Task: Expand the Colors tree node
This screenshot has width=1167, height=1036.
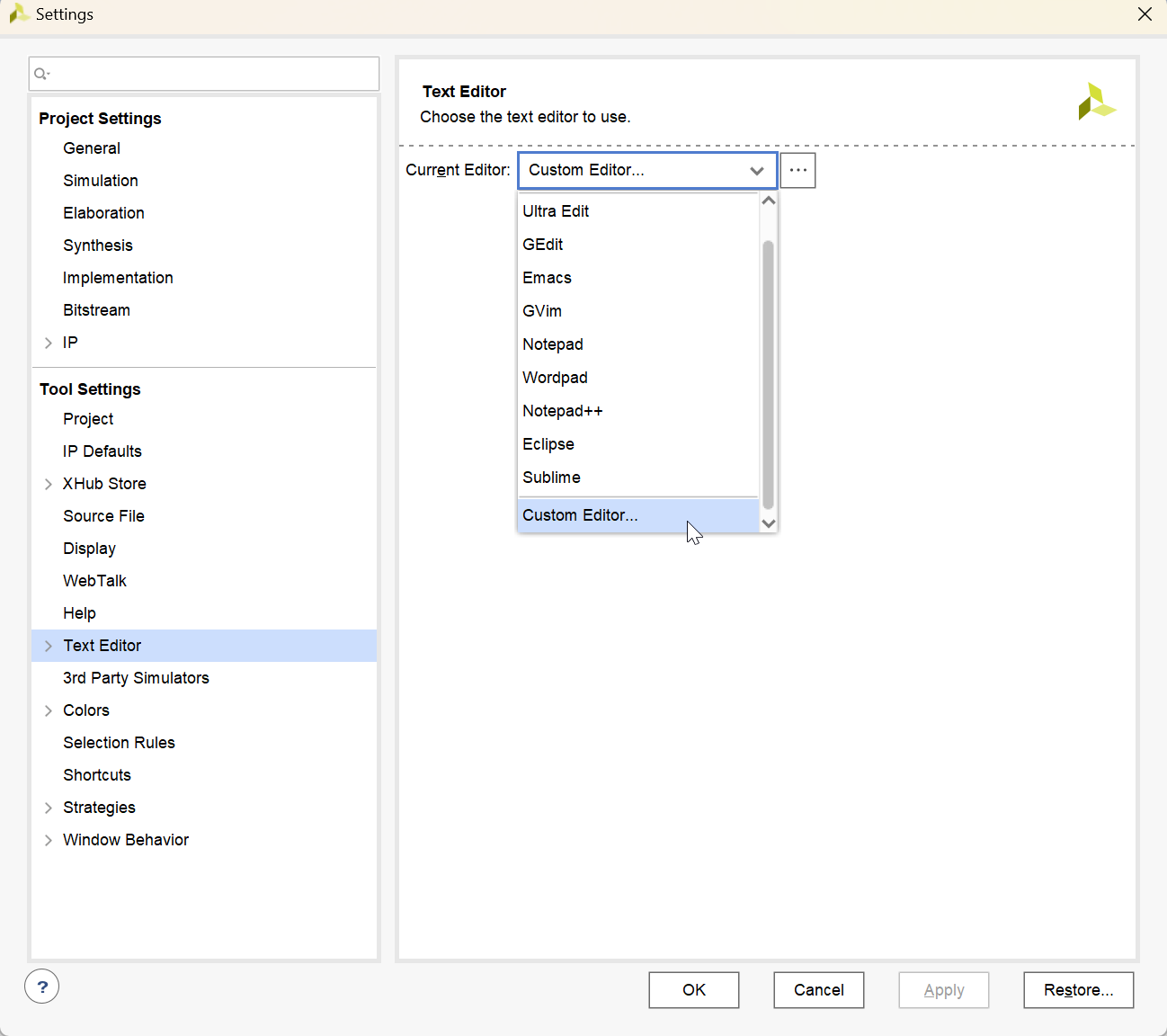Action: pyautogui.click(x=49, y=710)
